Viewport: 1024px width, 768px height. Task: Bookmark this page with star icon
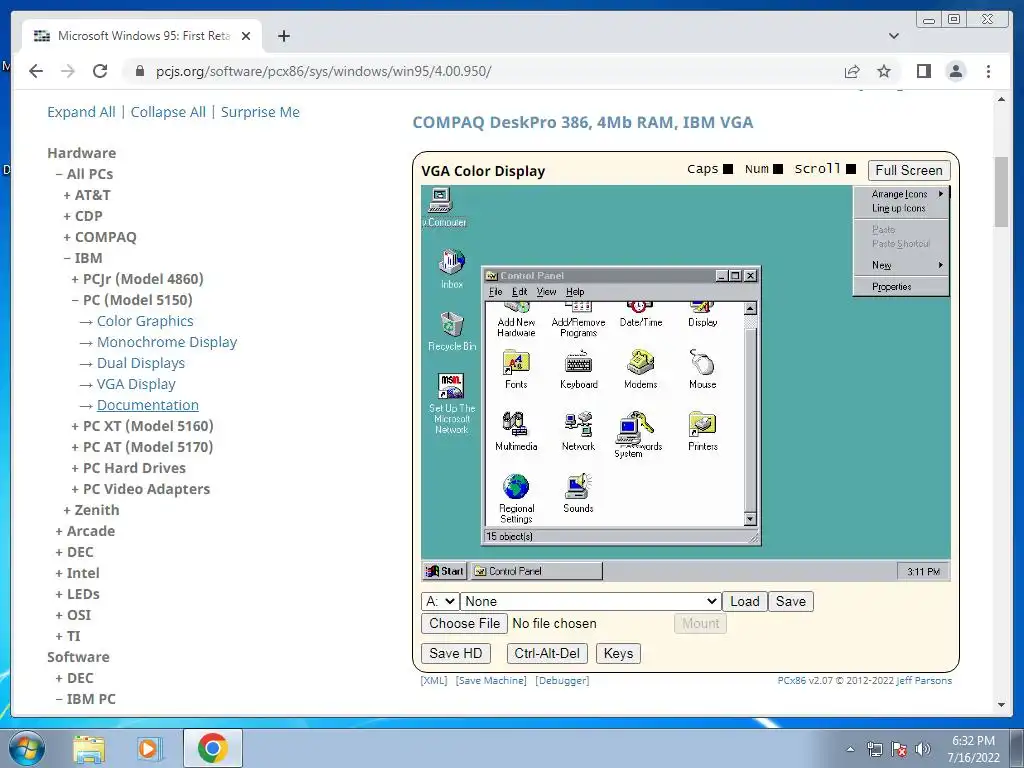884,71
